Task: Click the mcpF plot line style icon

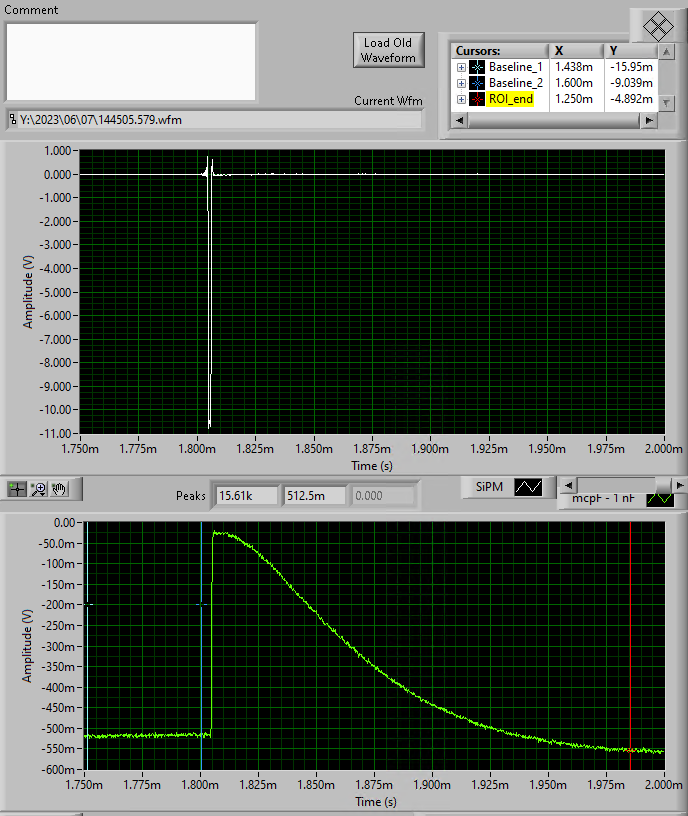Action: 660,499
